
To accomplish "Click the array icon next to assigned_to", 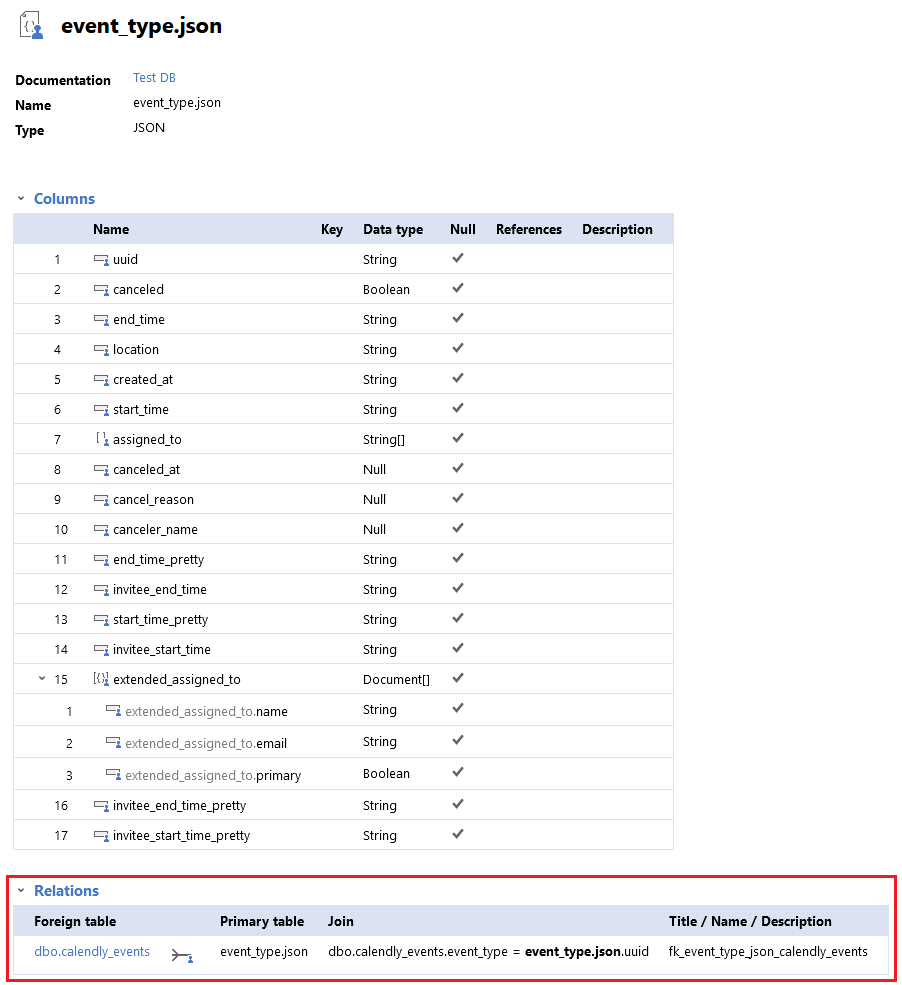I will (101, 439).
